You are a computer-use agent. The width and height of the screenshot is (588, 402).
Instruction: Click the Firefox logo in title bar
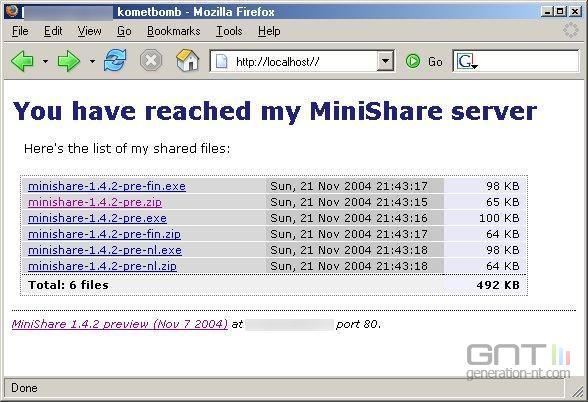pyautogui.click(x=11, y=12)
